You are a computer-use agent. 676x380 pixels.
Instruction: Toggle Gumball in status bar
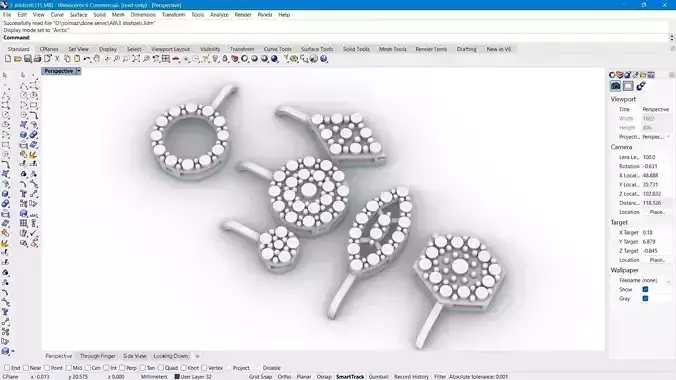(x=379, y=377)
